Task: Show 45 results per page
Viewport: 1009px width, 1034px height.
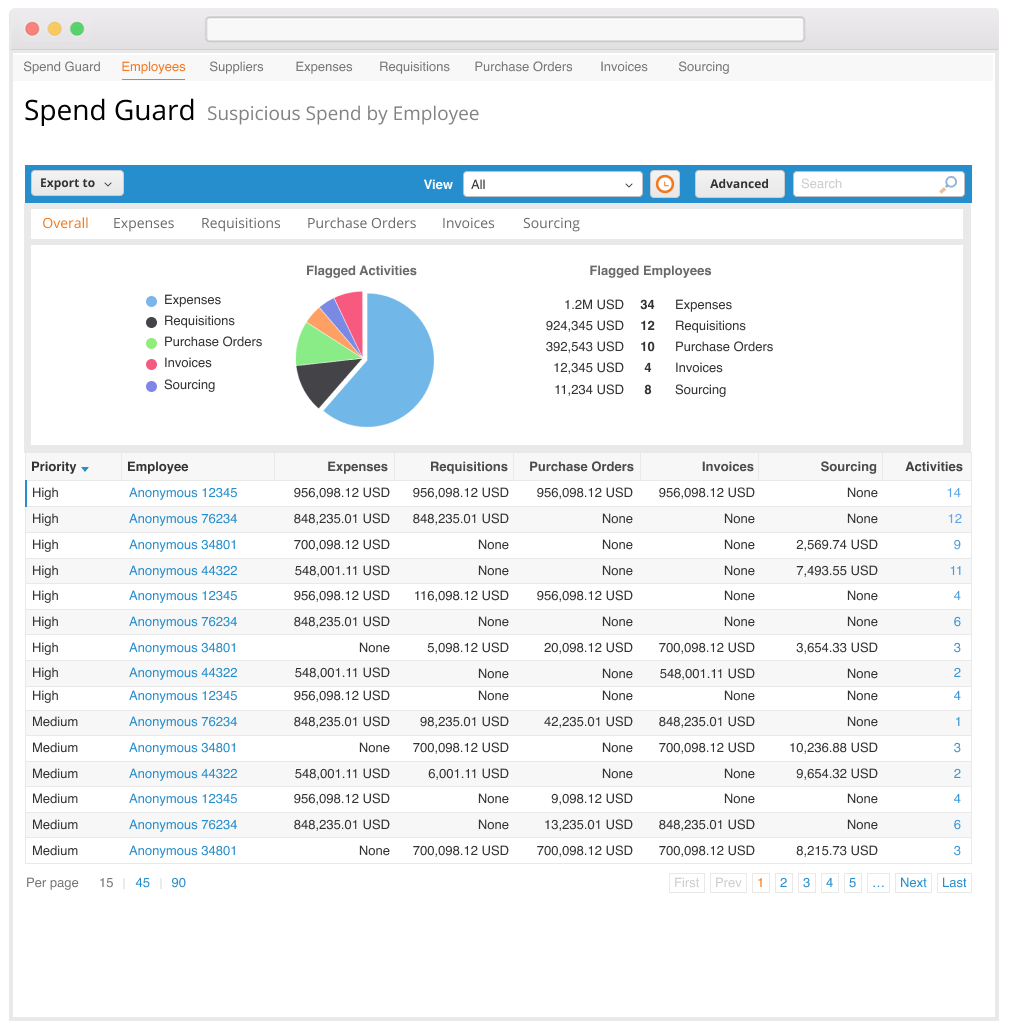Action: [143, 883]
